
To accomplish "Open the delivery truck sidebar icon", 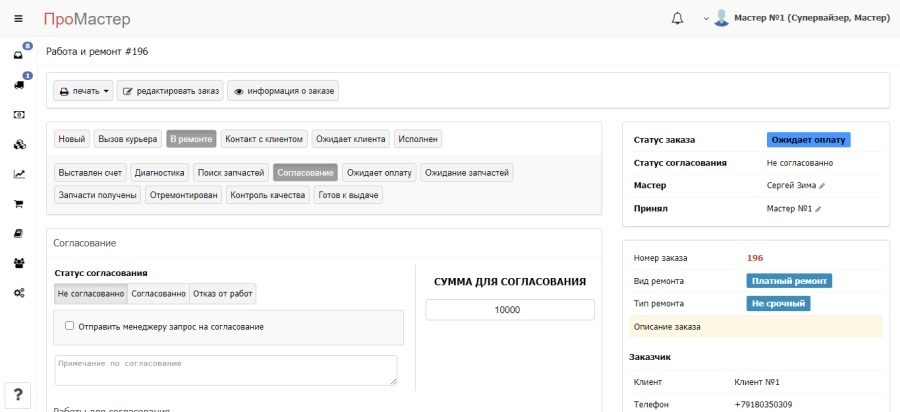I will [18, 85].
